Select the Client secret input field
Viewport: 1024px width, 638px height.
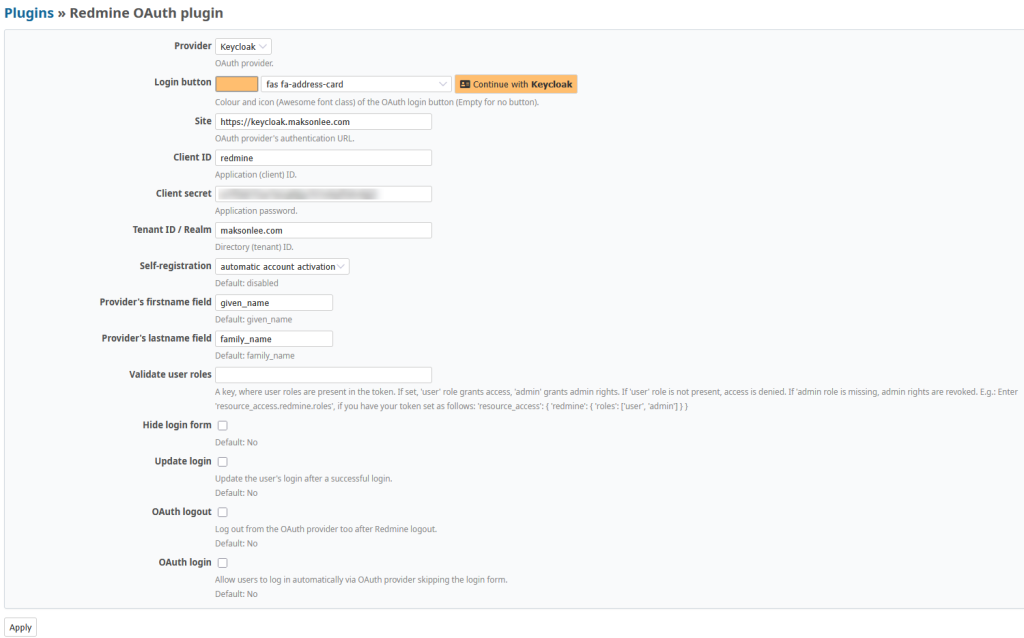pyautogui.click(x=323, y=194)
